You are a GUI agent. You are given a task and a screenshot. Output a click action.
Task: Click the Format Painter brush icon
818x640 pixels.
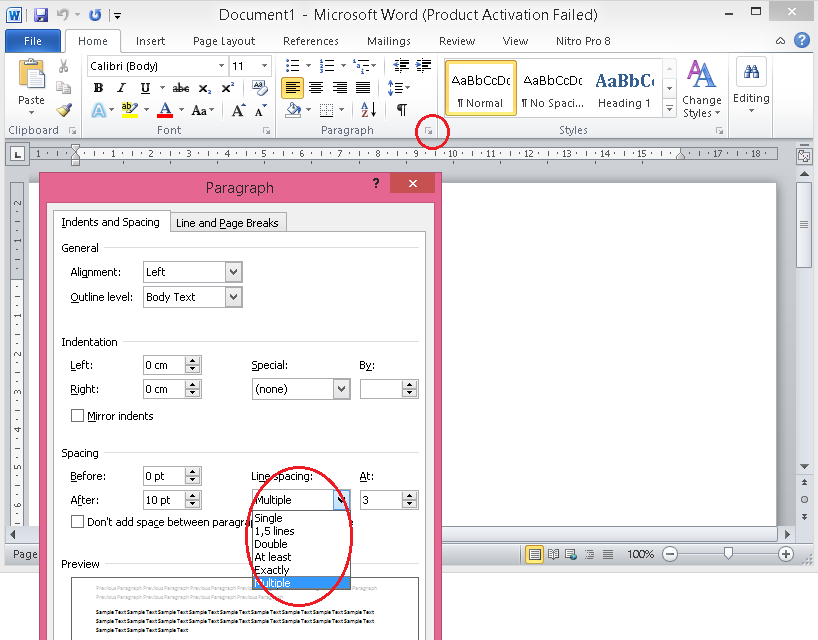coord(64,111)
